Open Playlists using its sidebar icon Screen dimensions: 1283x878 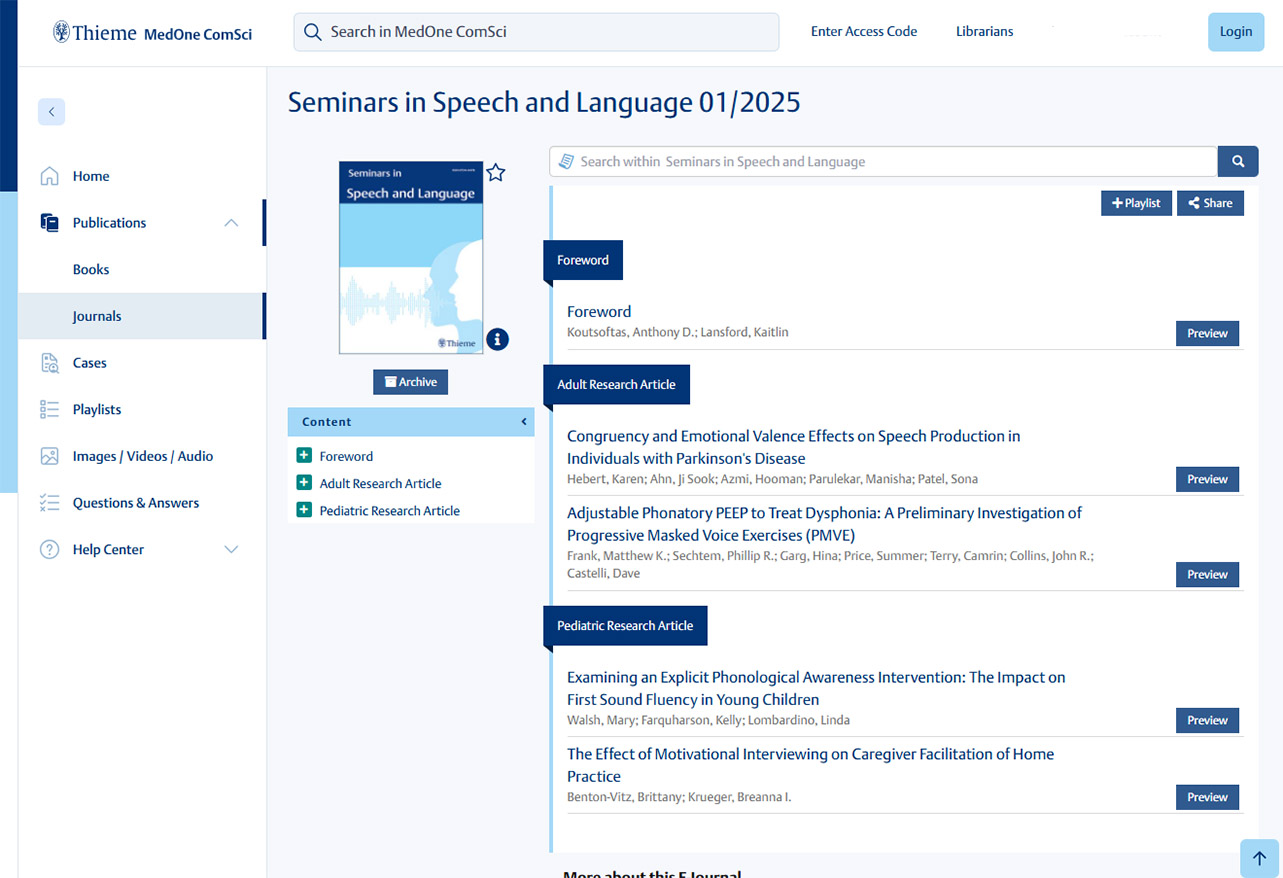point(49,409)
